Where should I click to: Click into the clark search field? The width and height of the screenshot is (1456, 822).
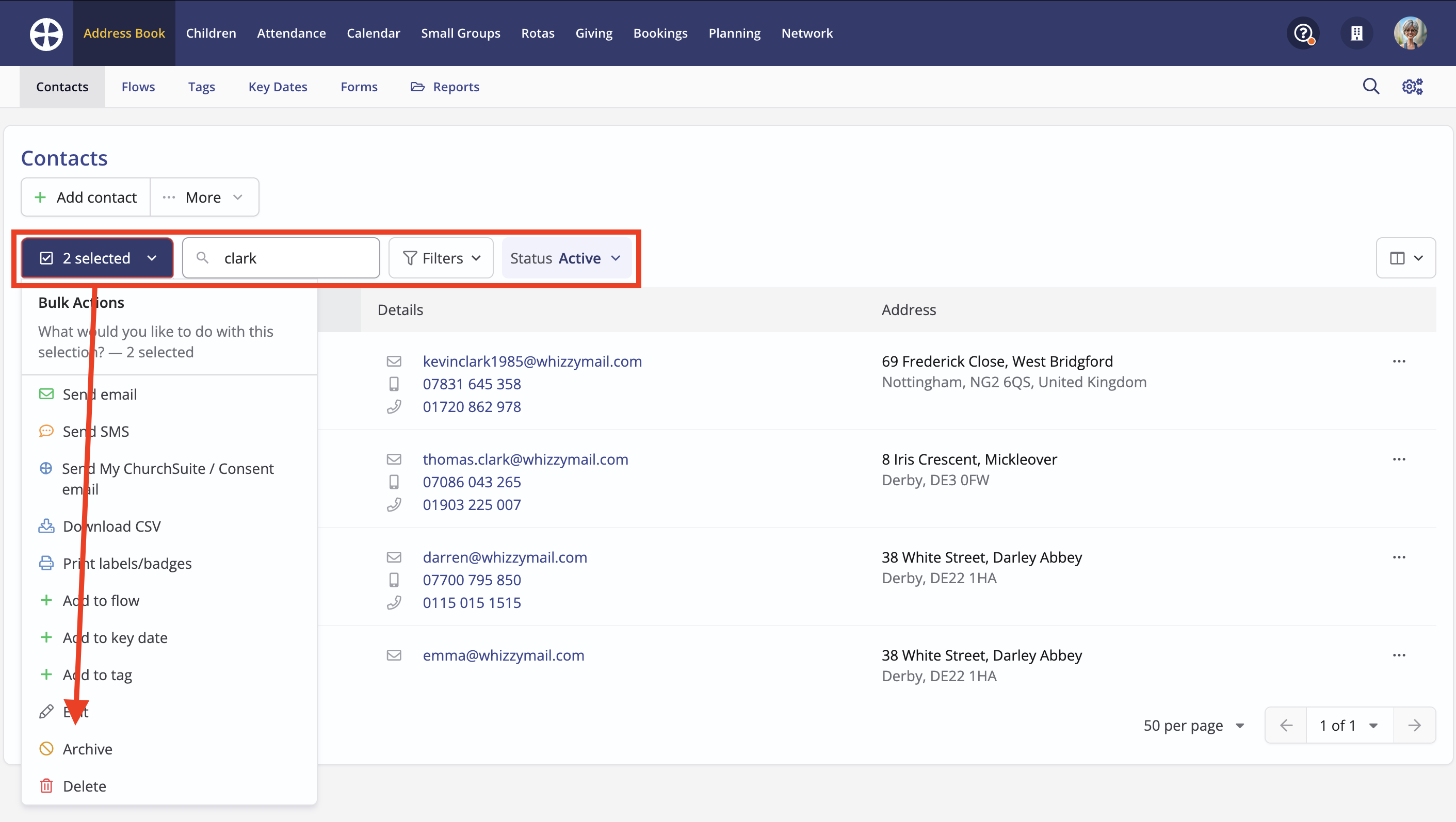tap(281, 258)
